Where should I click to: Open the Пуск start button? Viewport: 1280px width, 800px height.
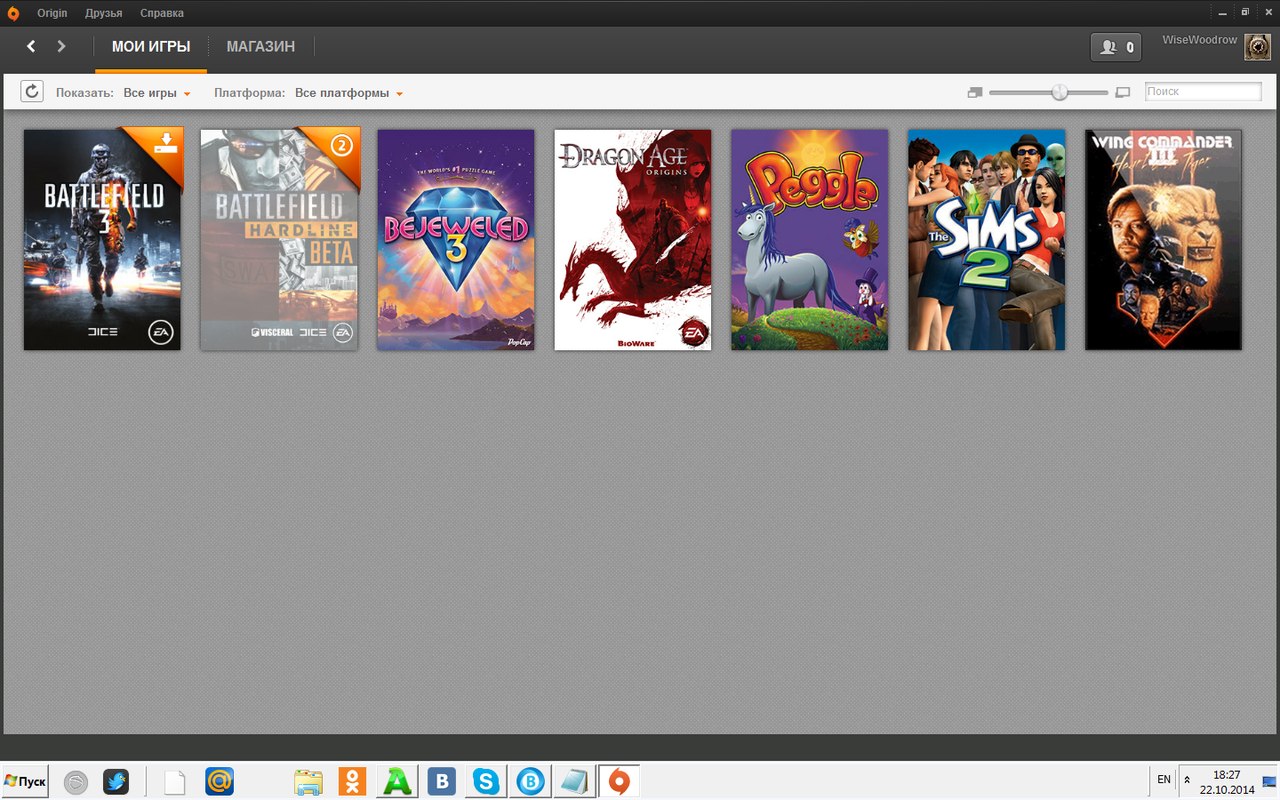25,781
